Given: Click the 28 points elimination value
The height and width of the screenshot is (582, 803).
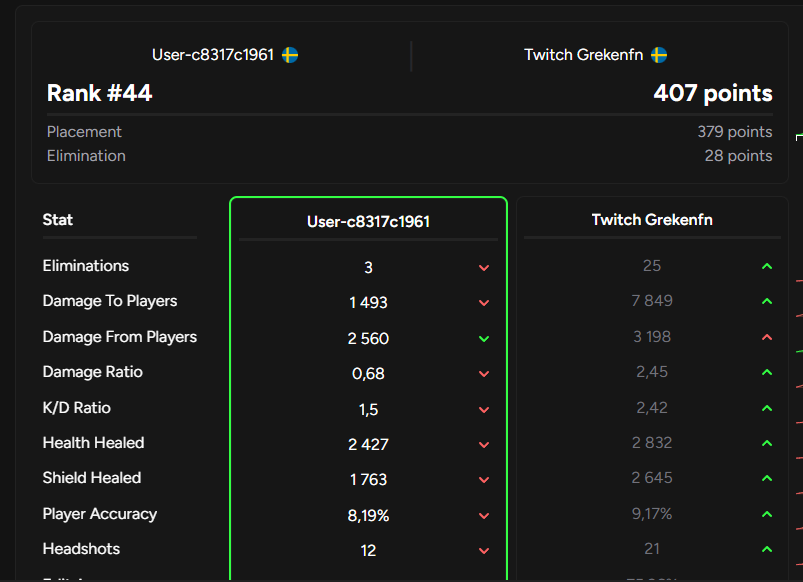Looking at the screenshot, I should (738, 156).
